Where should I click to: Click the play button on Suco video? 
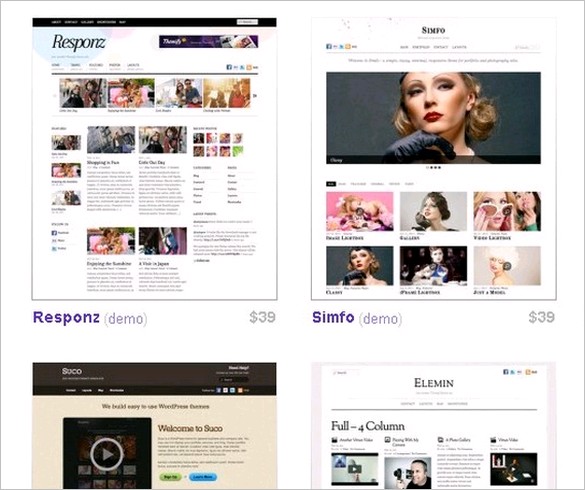107,454
